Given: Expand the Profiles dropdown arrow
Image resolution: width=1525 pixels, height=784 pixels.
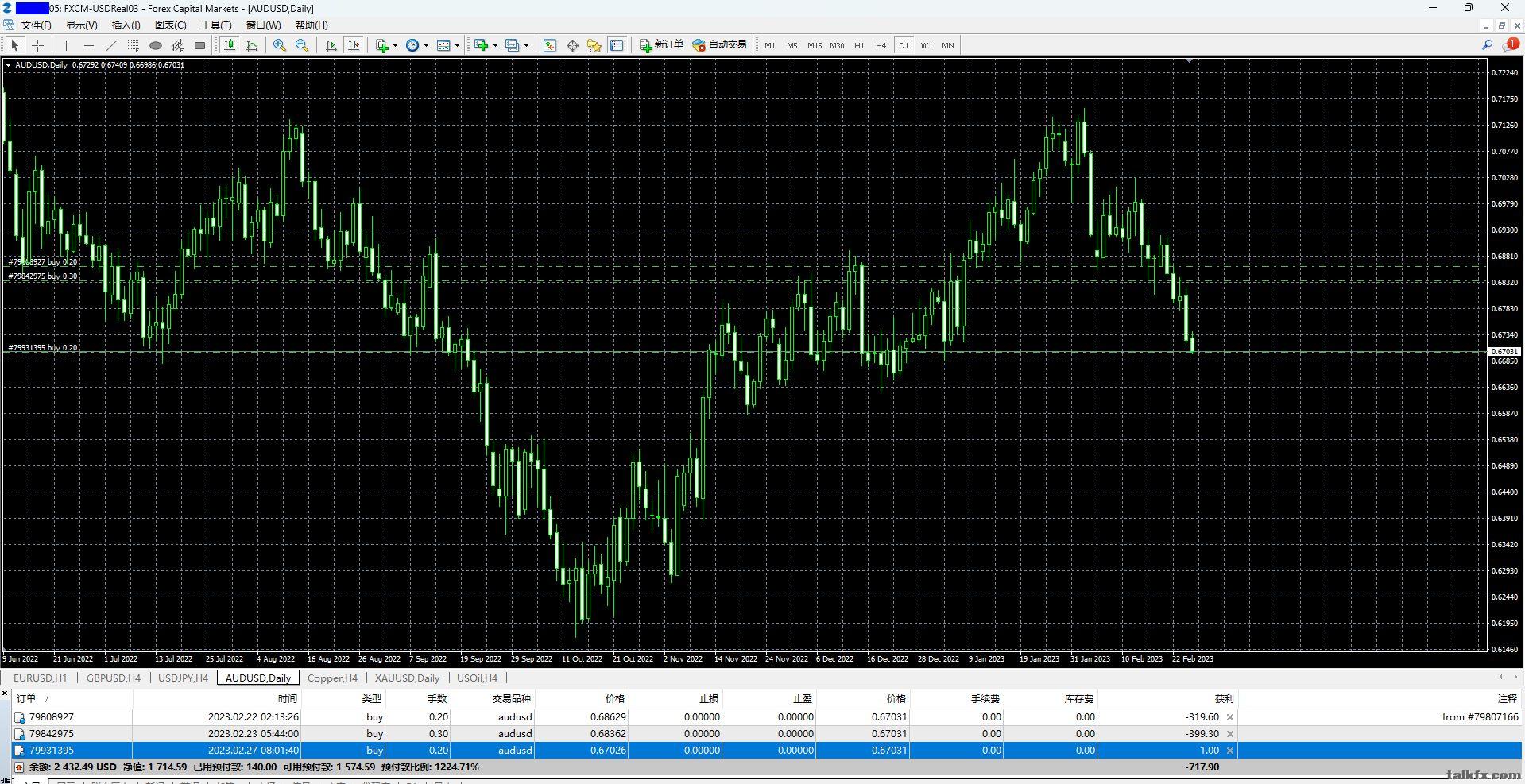Looking at the screenshot, I should click(x=526, y=45).
